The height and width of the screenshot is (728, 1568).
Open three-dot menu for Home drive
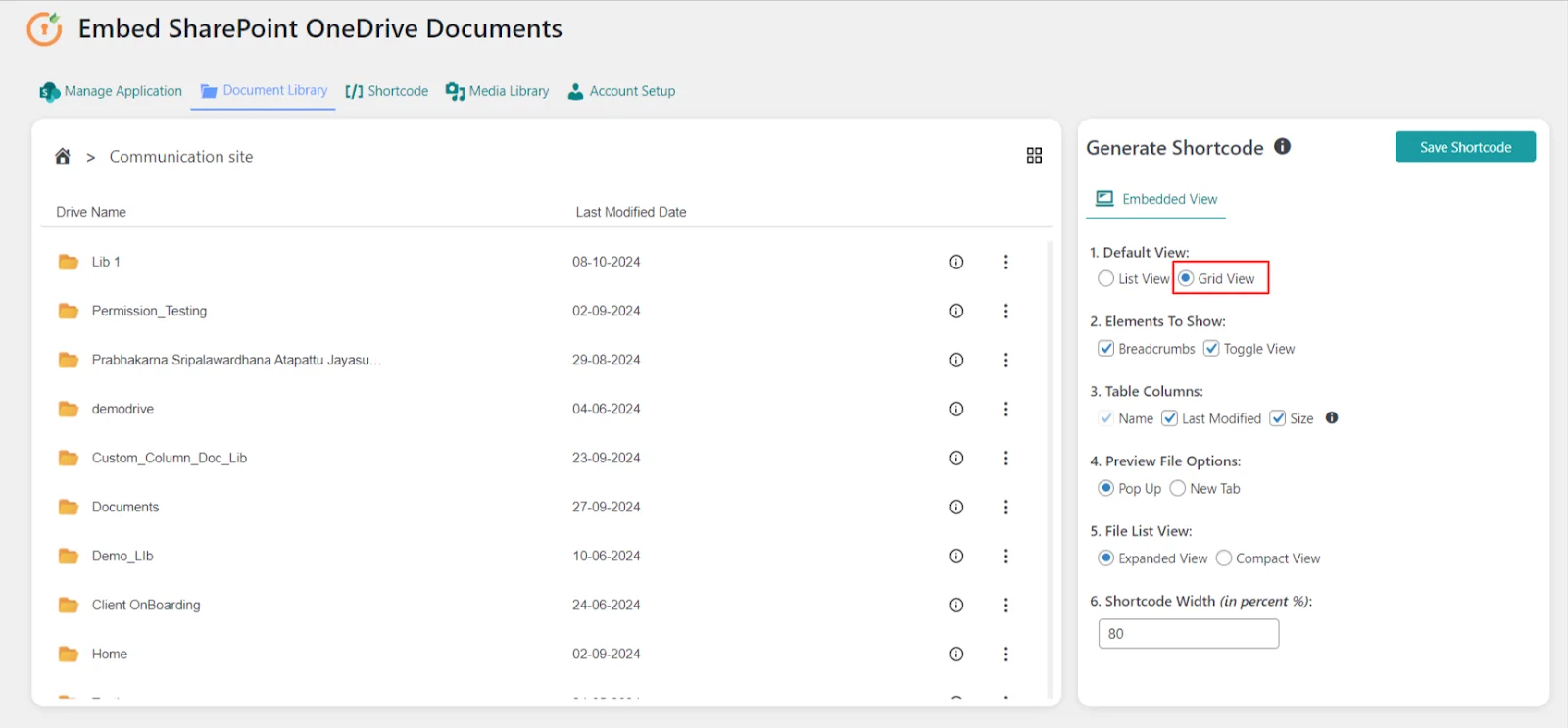(x=1005, y=654)
